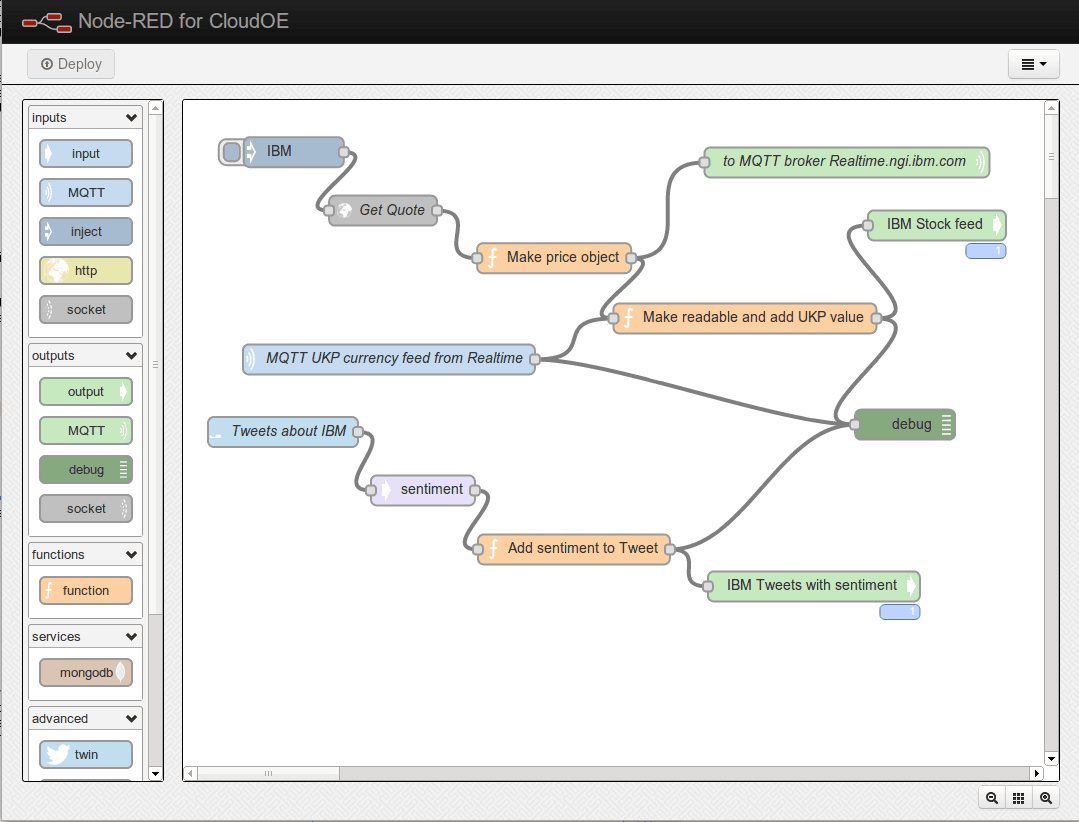The image size is (1079, 822).
Task: Select the mongodb node in services palette
Action: (86, 672)
